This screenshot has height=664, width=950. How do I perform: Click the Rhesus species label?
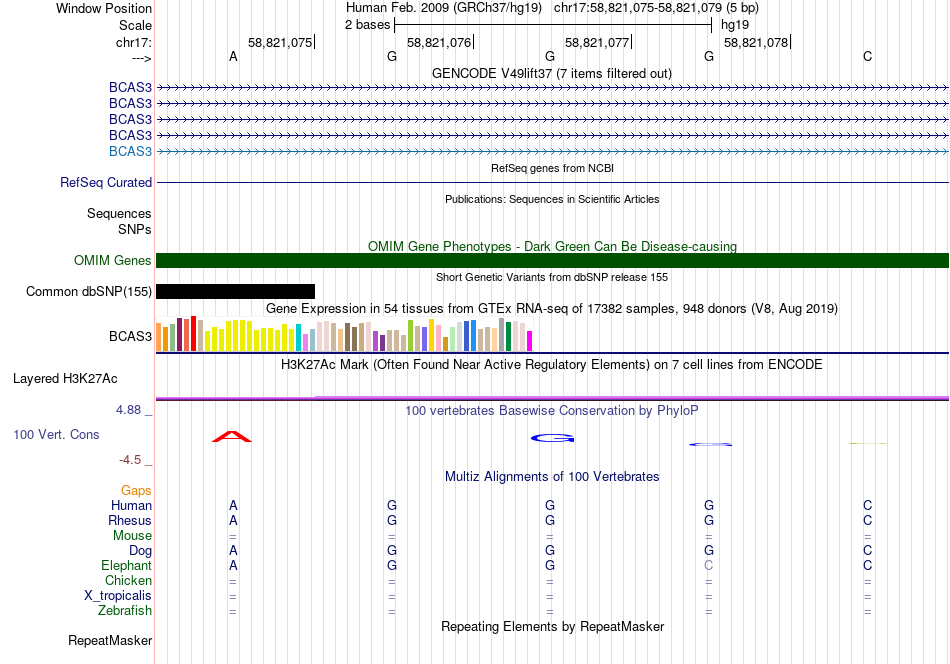130,521
